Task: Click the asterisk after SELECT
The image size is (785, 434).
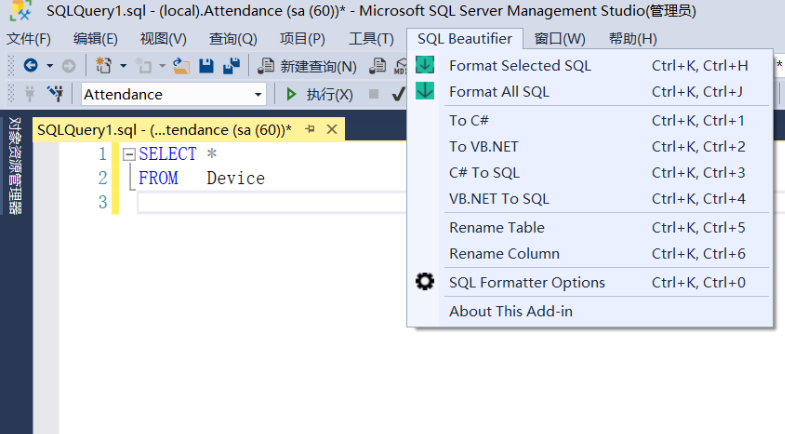Action: tap(212, 154)
